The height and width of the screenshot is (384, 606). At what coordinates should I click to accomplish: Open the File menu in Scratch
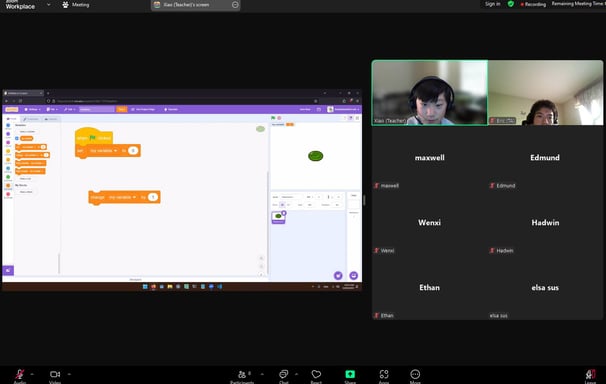pos(52,109)
